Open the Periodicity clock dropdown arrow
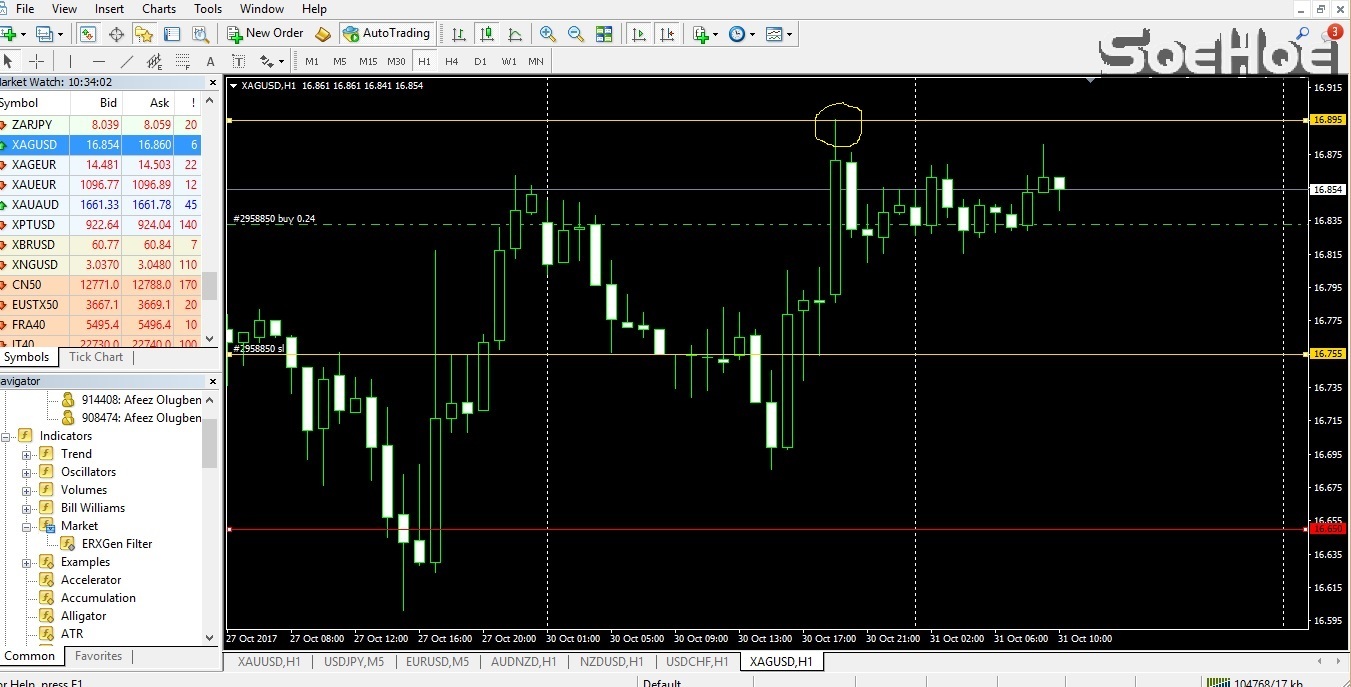Viewport: 1351px width, 687px height. pyautogui.click(x=753, y=35)
